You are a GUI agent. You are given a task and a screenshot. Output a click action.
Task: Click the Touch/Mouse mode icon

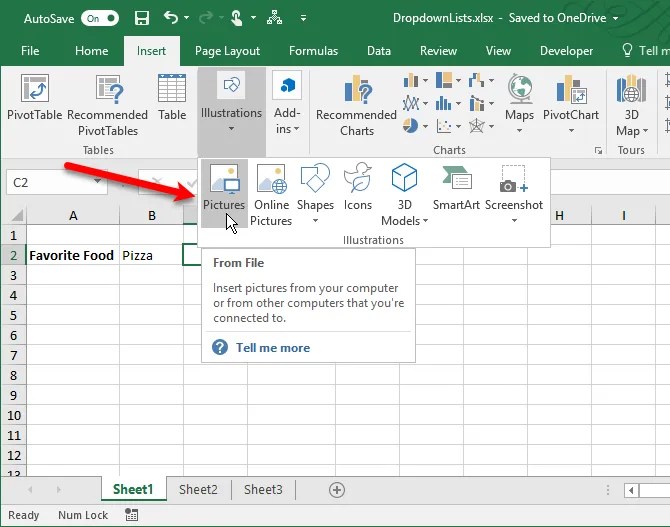[236, 18]
